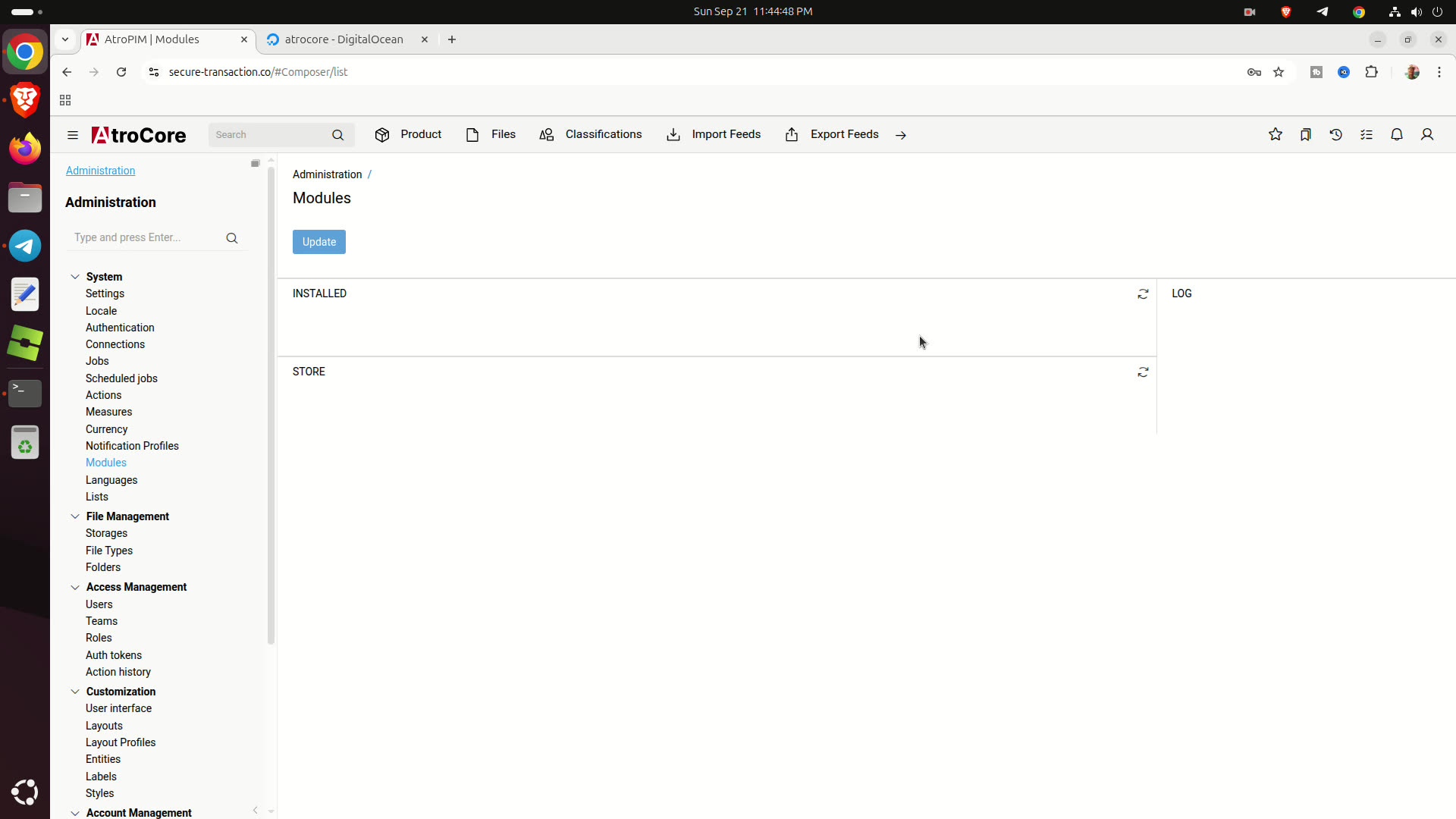Image resolution: width=1456 pixels, height=819 pixels.
Task: Click the sidebar pin icon at top
Action: click(x=256, y=164)
